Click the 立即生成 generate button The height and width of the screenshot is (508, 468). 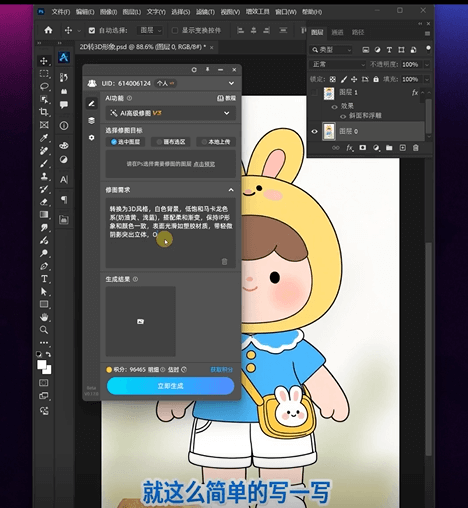pyautogui.click(x=170, y=386)
